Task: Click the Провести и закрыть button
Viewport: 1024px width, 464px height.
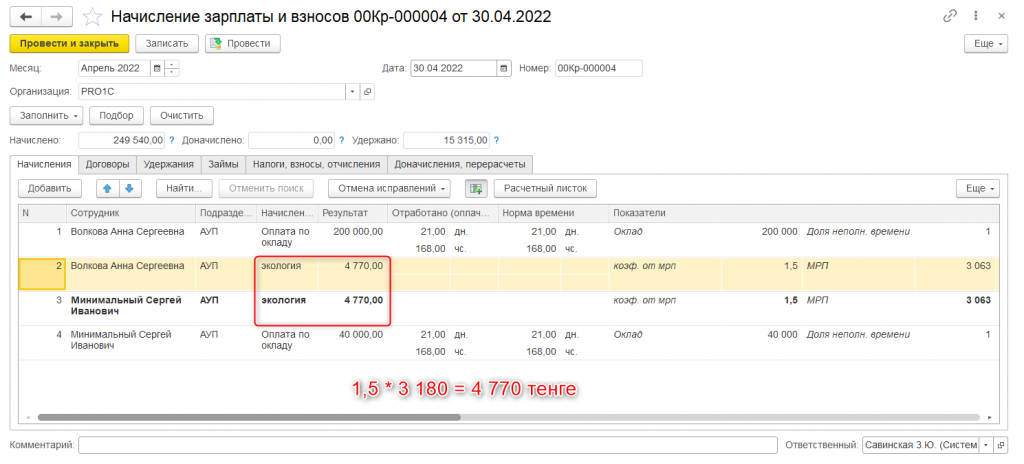Action: tap(69, 44)
